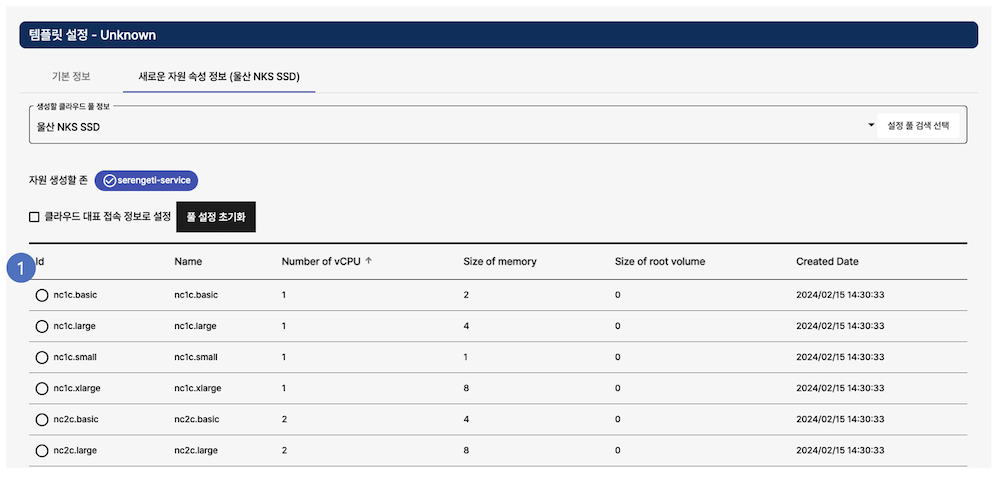Choose the nc2c.large radio button

pyautogui.click(x=42, y=450)
